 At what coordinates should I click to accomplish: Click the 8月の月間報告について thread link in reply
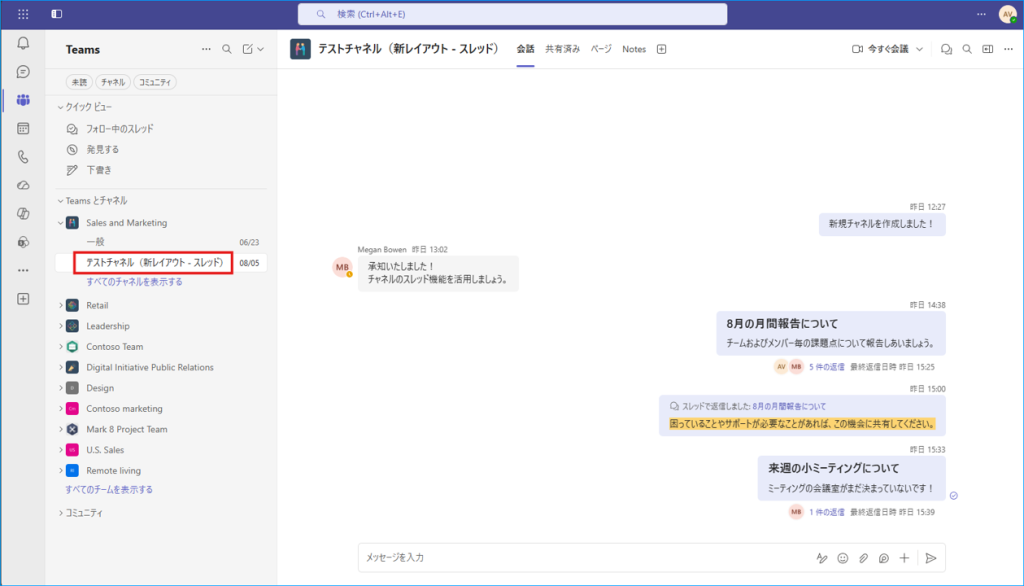click(789, 406)
